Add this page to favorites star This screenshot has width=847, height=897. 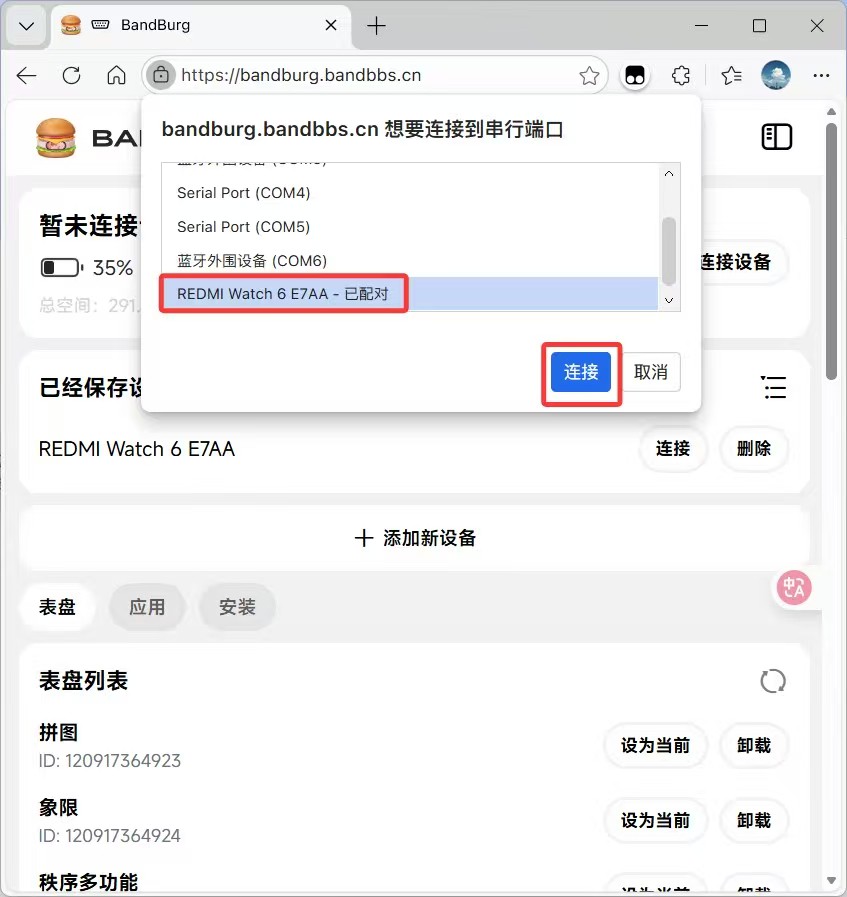click(589, 76)
